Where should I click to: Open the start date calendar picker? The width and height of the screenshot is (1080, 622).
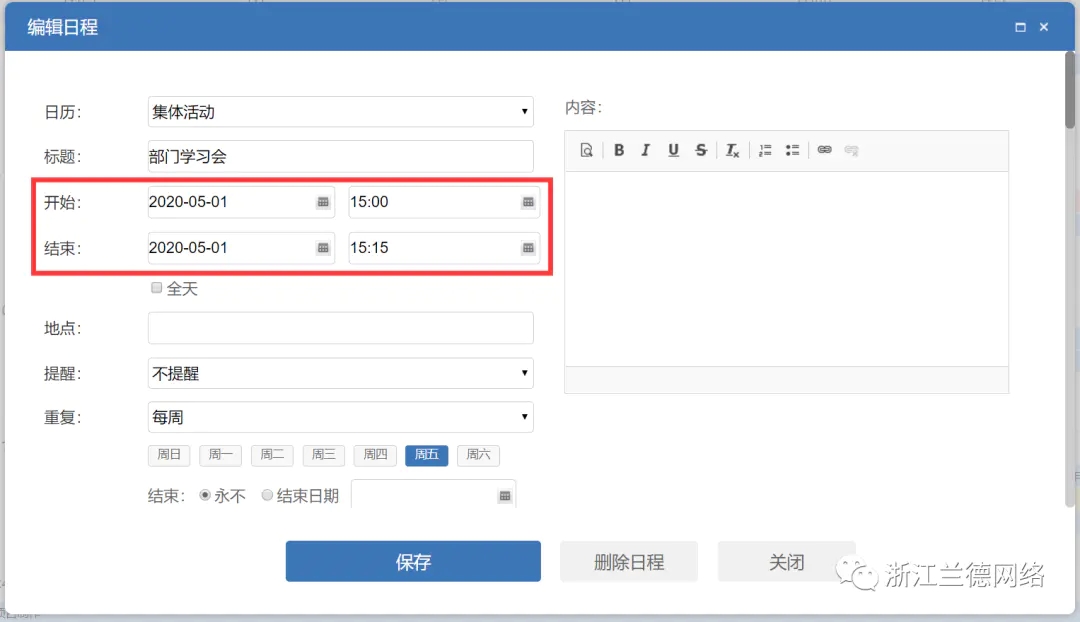tap(323, 202)
